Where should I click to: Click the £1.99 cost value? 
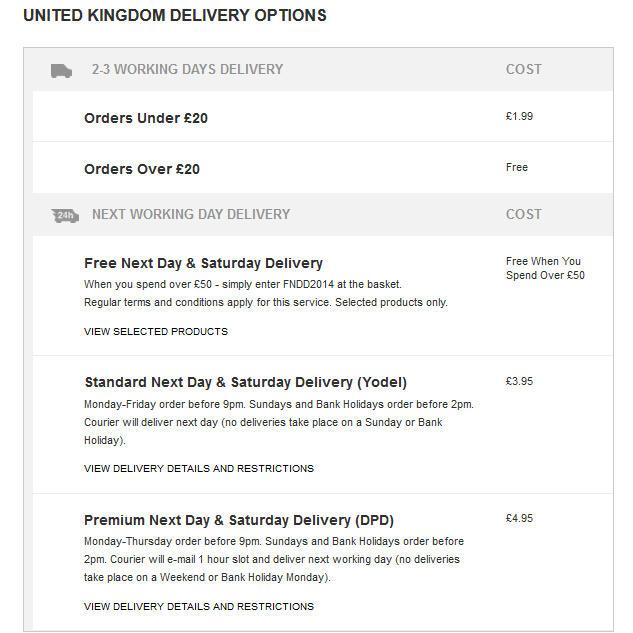tap(519, 116)
